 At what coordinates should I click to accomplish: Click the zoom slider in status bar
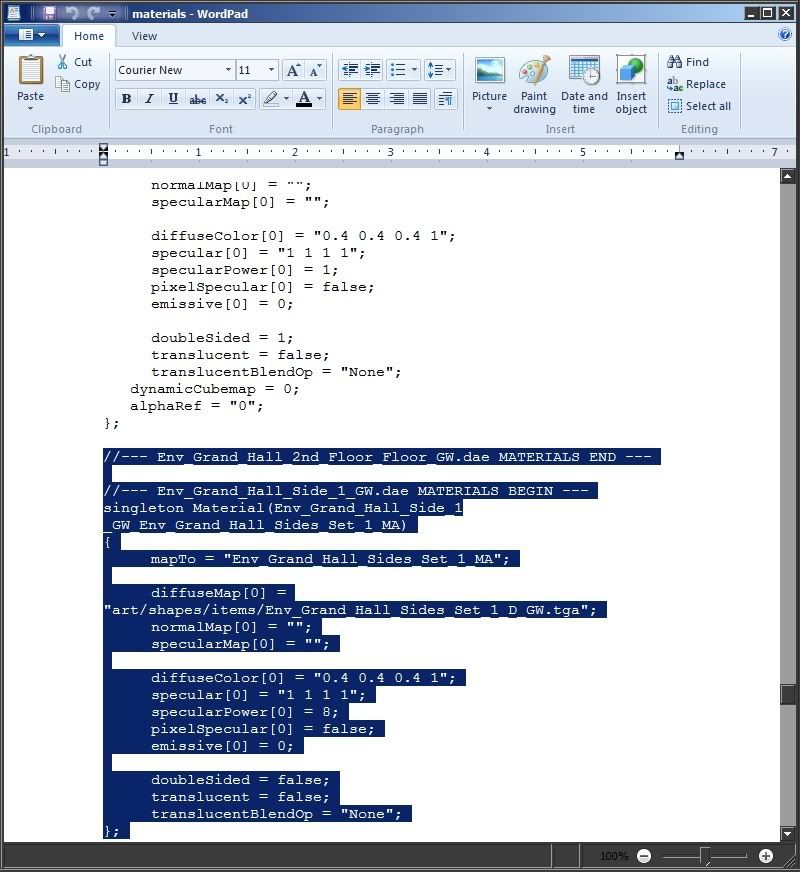tap(705, 856)
